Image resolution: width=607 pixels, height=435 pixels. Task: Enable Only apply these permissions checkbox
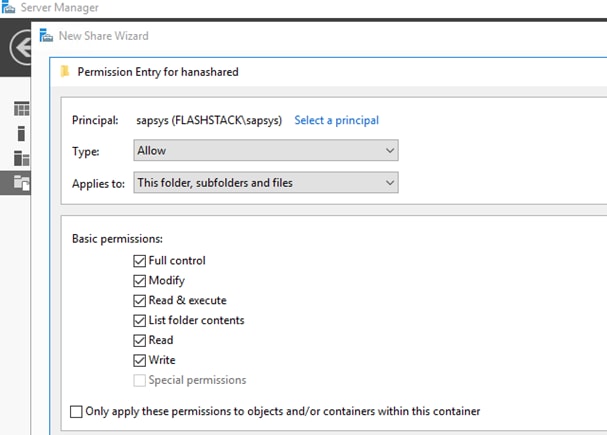tap(76, 411)
